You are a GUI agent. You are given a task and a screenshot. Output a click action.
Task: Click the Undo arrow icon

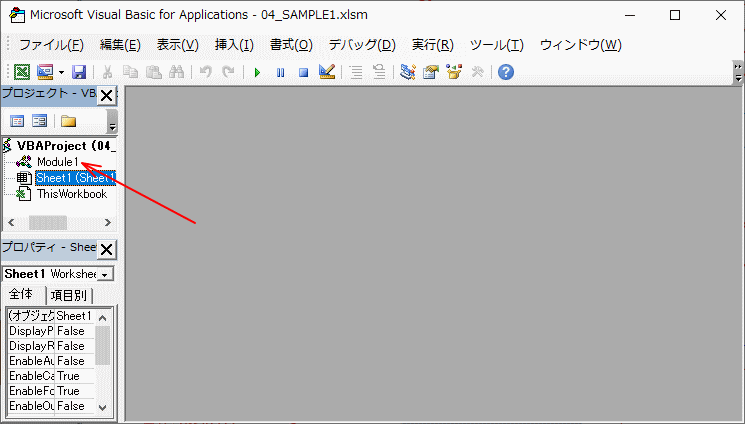tap(205, 72)
